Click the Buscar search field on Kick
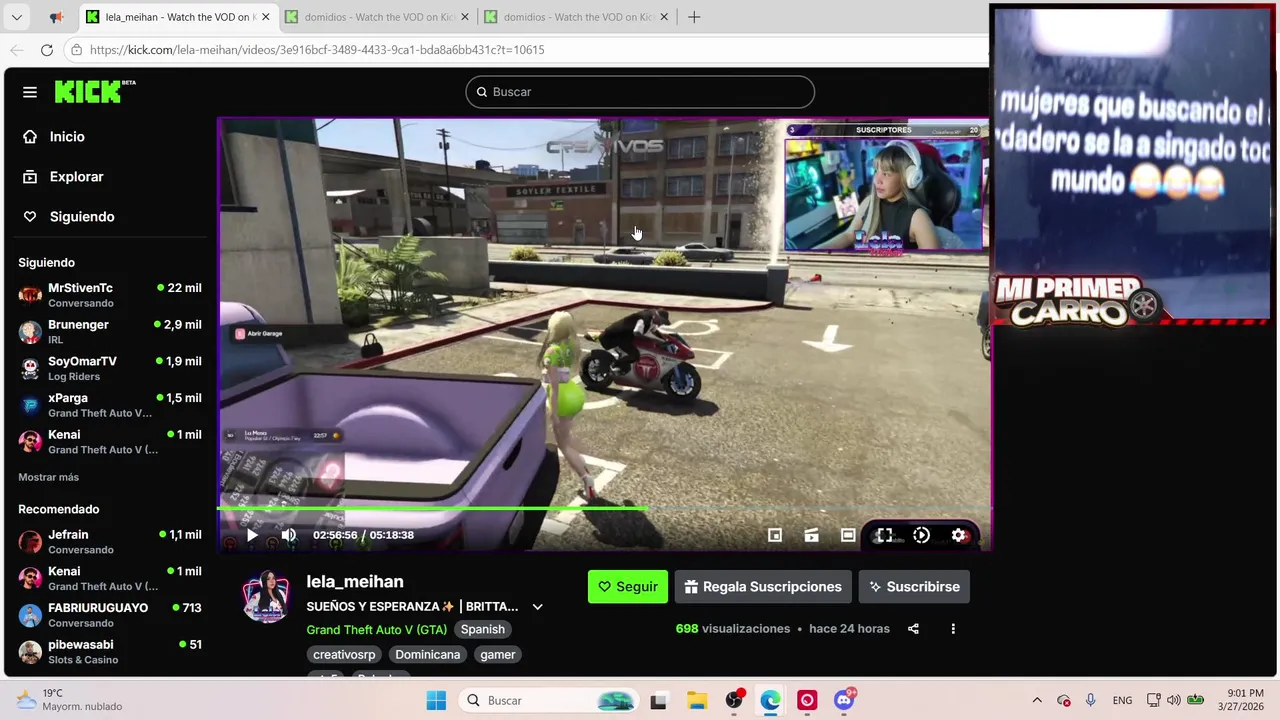Viewport: 1280px width, 720px height. point(640,92)
